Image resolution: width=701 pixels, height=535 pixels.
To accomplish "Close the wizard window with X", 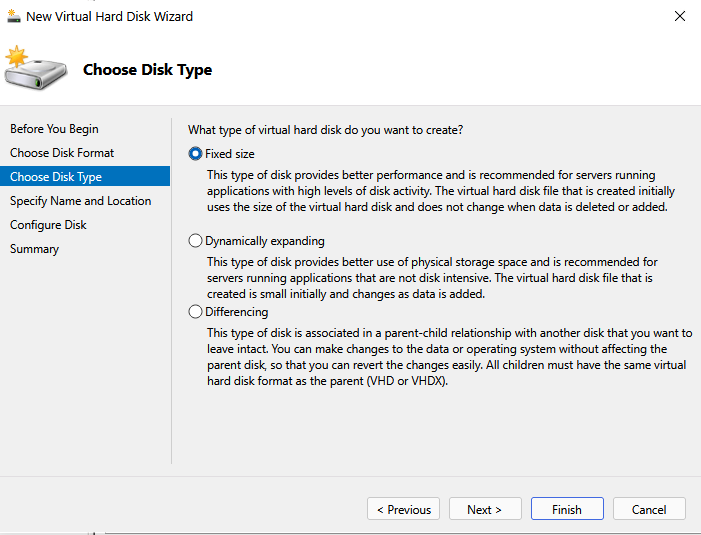I will pyautogui.click(x=680, y=16).
